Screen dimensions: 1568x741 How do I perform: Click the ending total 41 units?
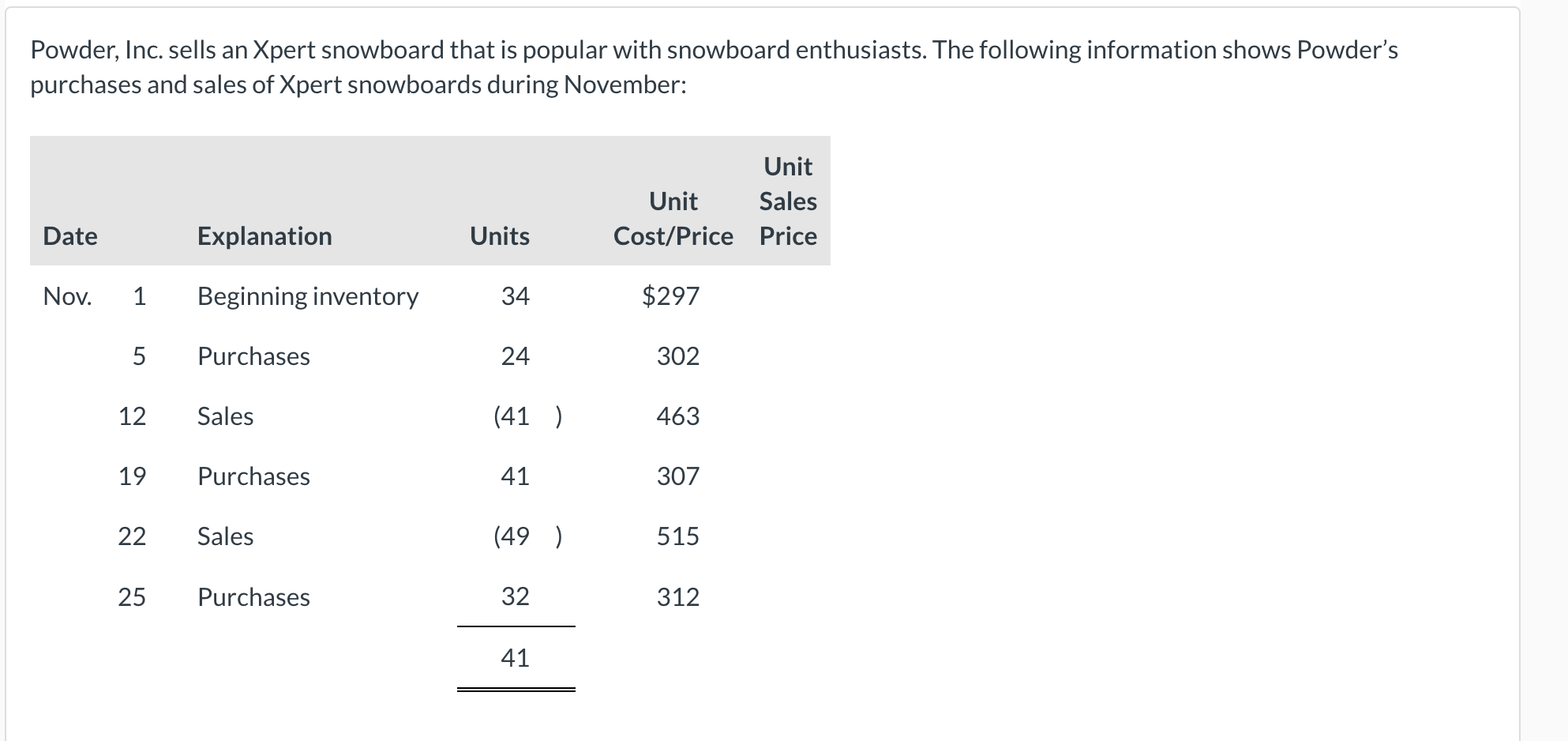click(x=516, y=658)
